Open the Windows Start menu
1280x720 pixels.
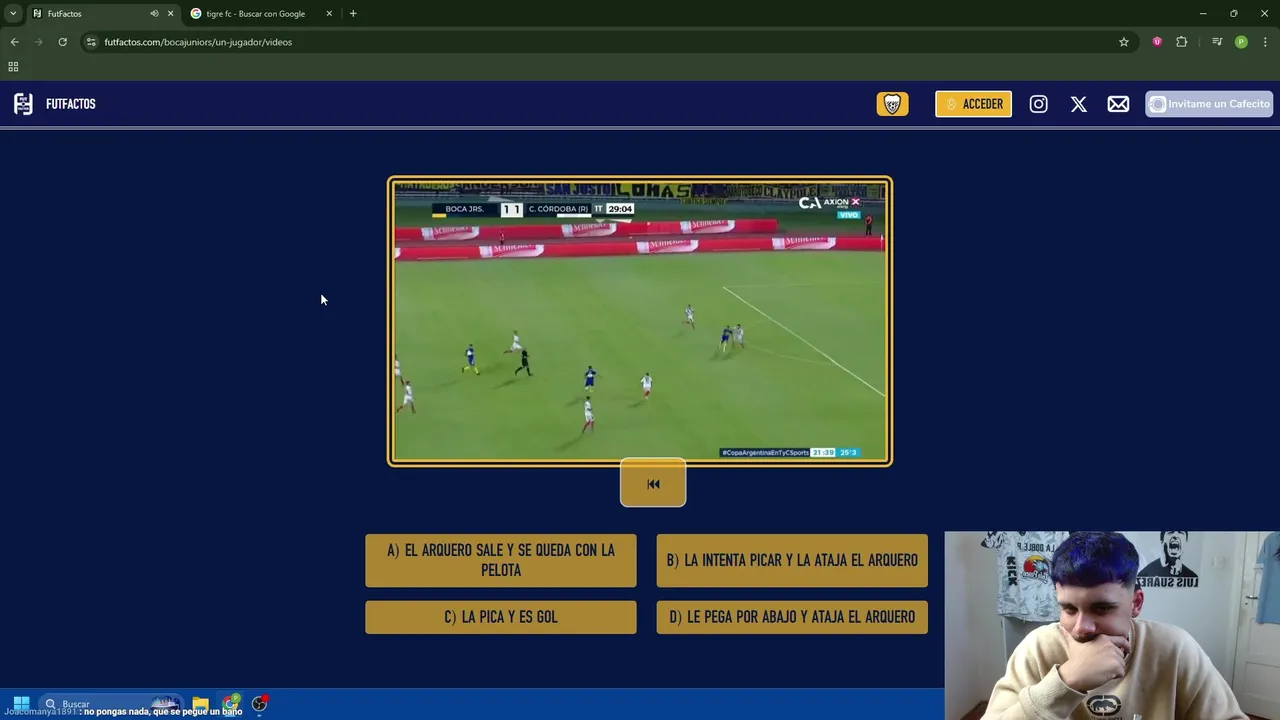coord(21,704)
